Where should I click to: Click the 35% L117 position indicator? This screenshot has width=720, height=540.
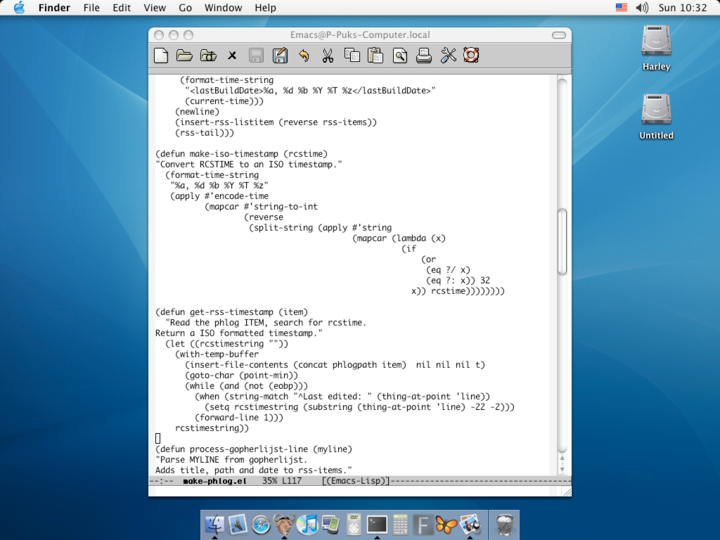pos(282,481)
